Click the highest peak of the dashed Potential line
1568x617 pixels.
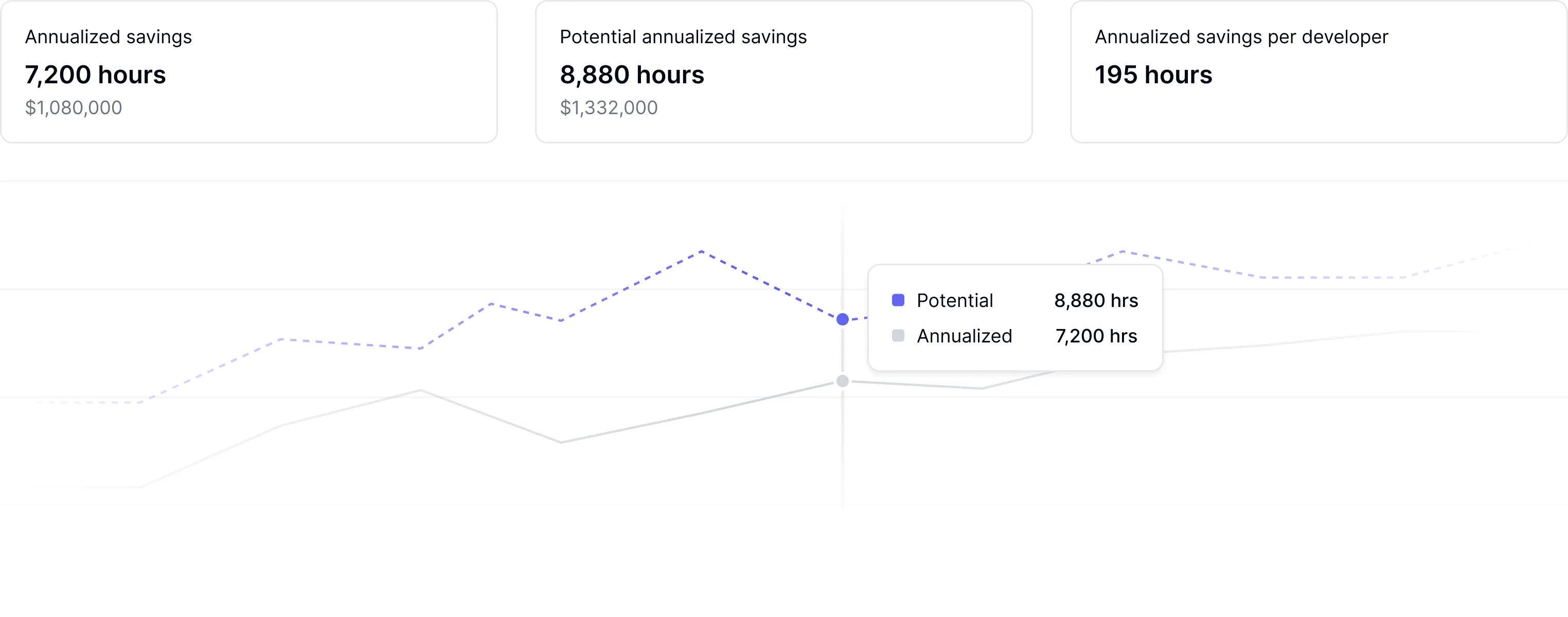[702, 251]
